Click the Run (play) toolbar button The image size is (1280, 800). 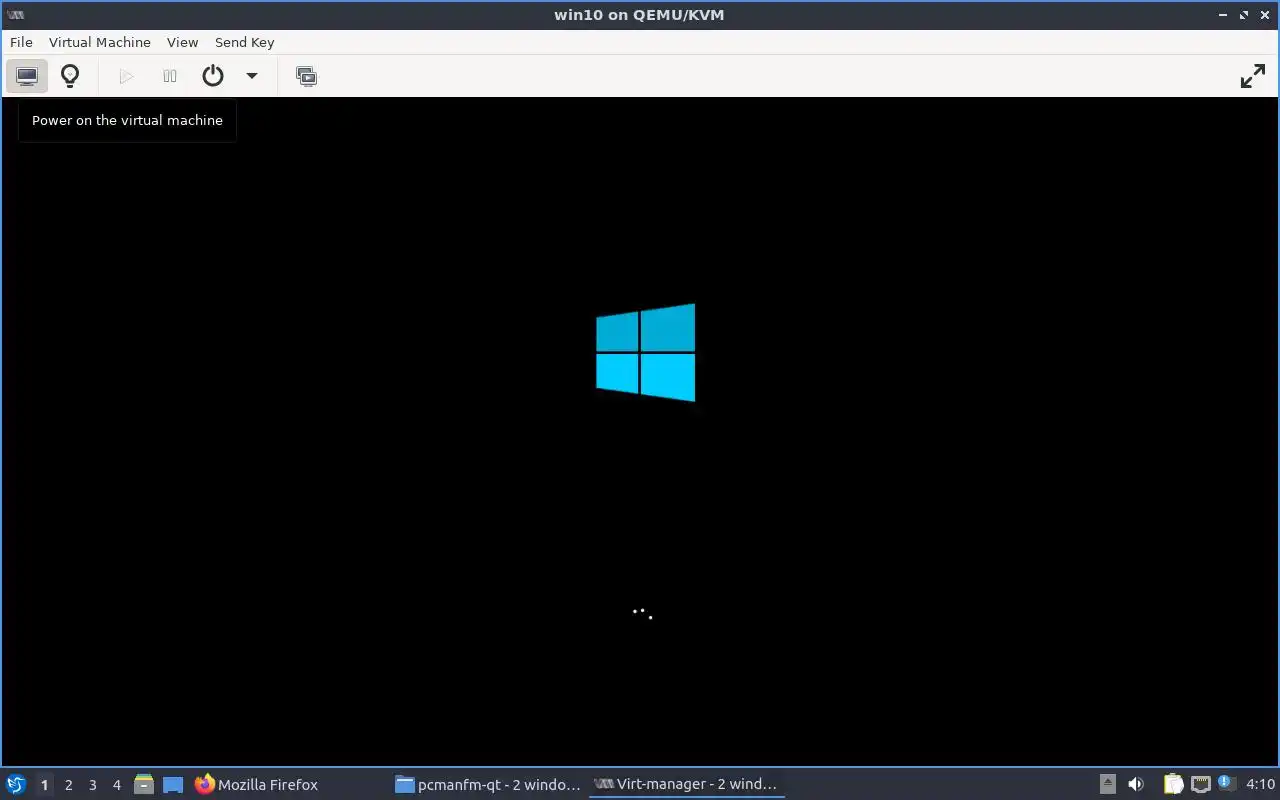[126, 76]
